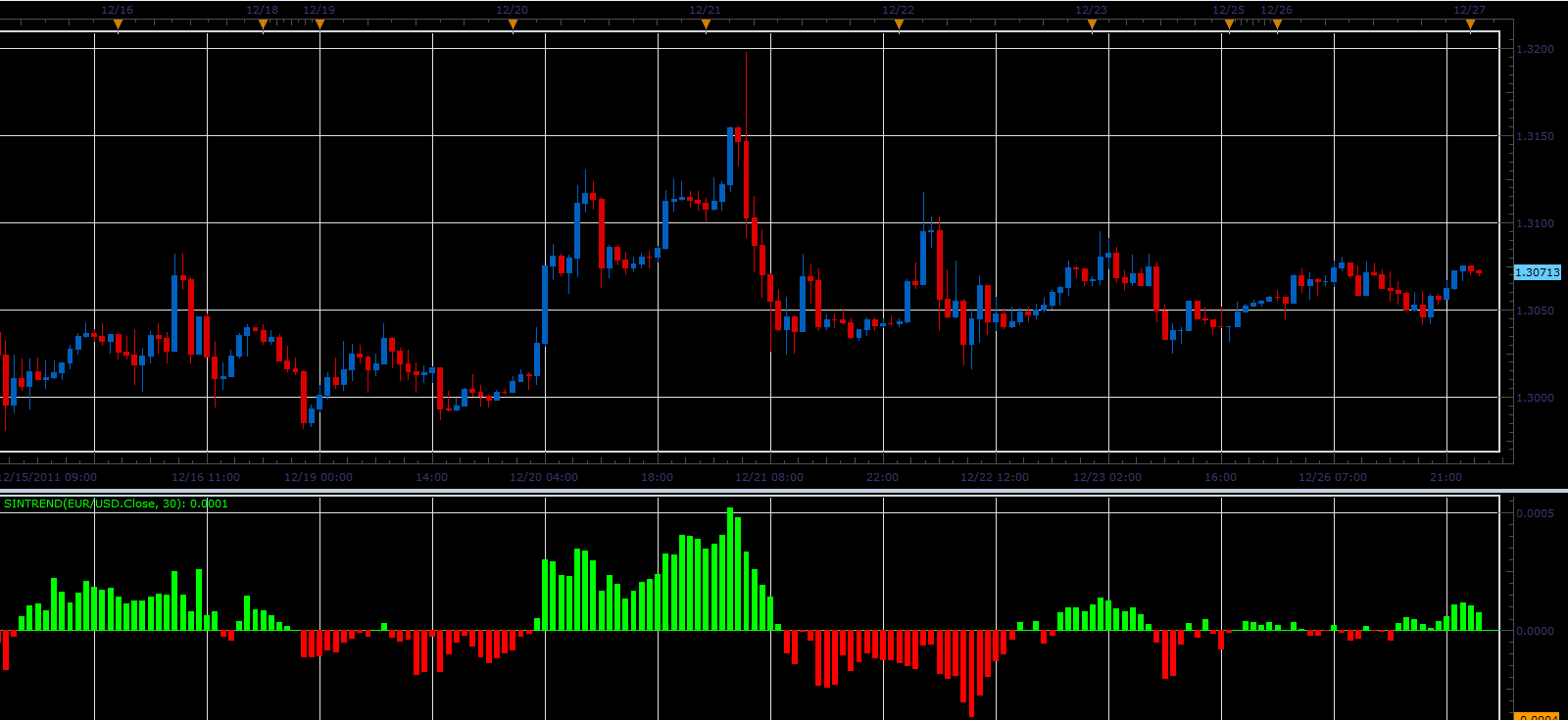The height and width of the screenshot is (720, 1568).
Task: Click the 1.3050 price axis label
Action: [x=1535, y=311]
